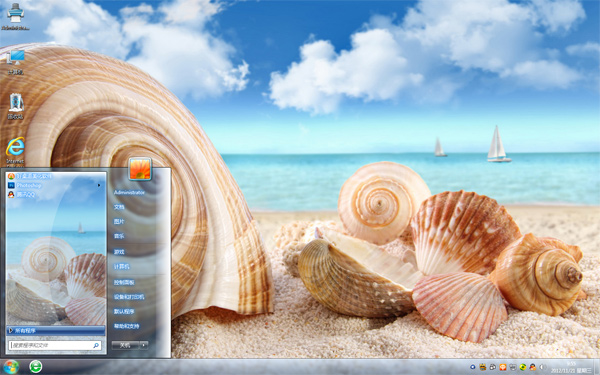600x375 pixels.
Task: Open the Recycle Bin desktop icon
Action: coord(16,106)
